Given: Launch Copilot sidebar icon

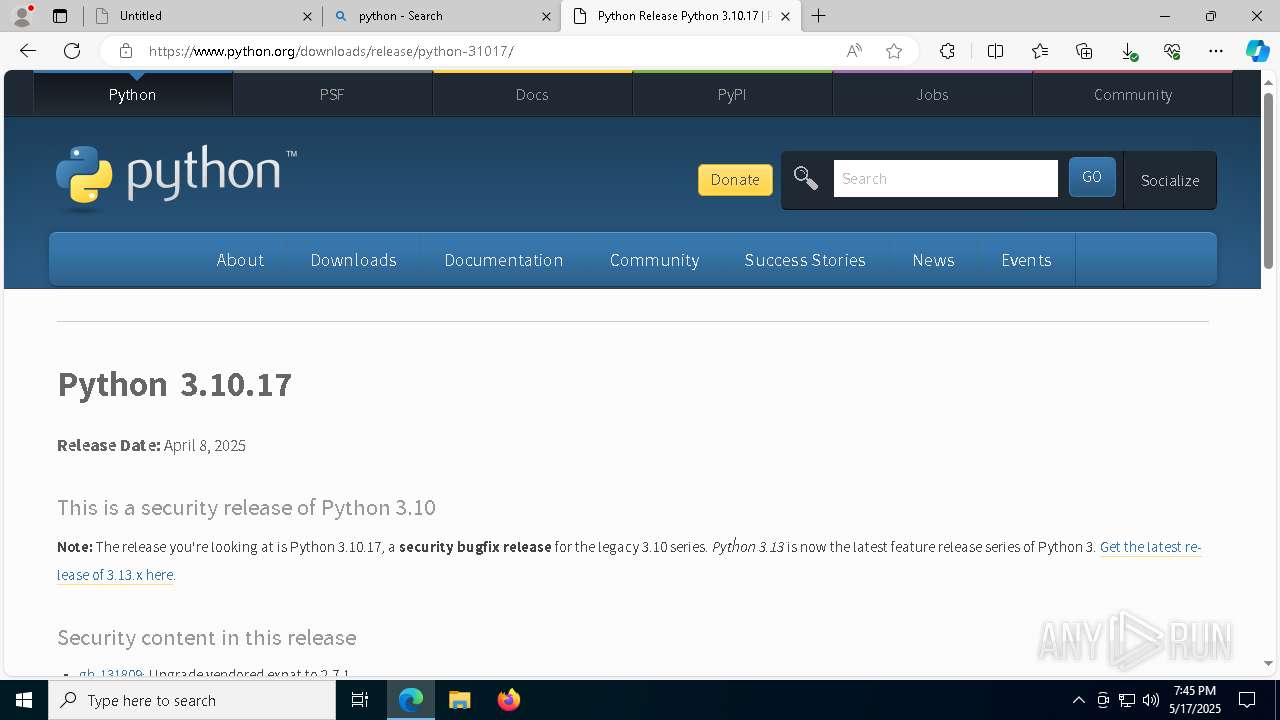Looking at the screenshot, I should pos(1257,51).
